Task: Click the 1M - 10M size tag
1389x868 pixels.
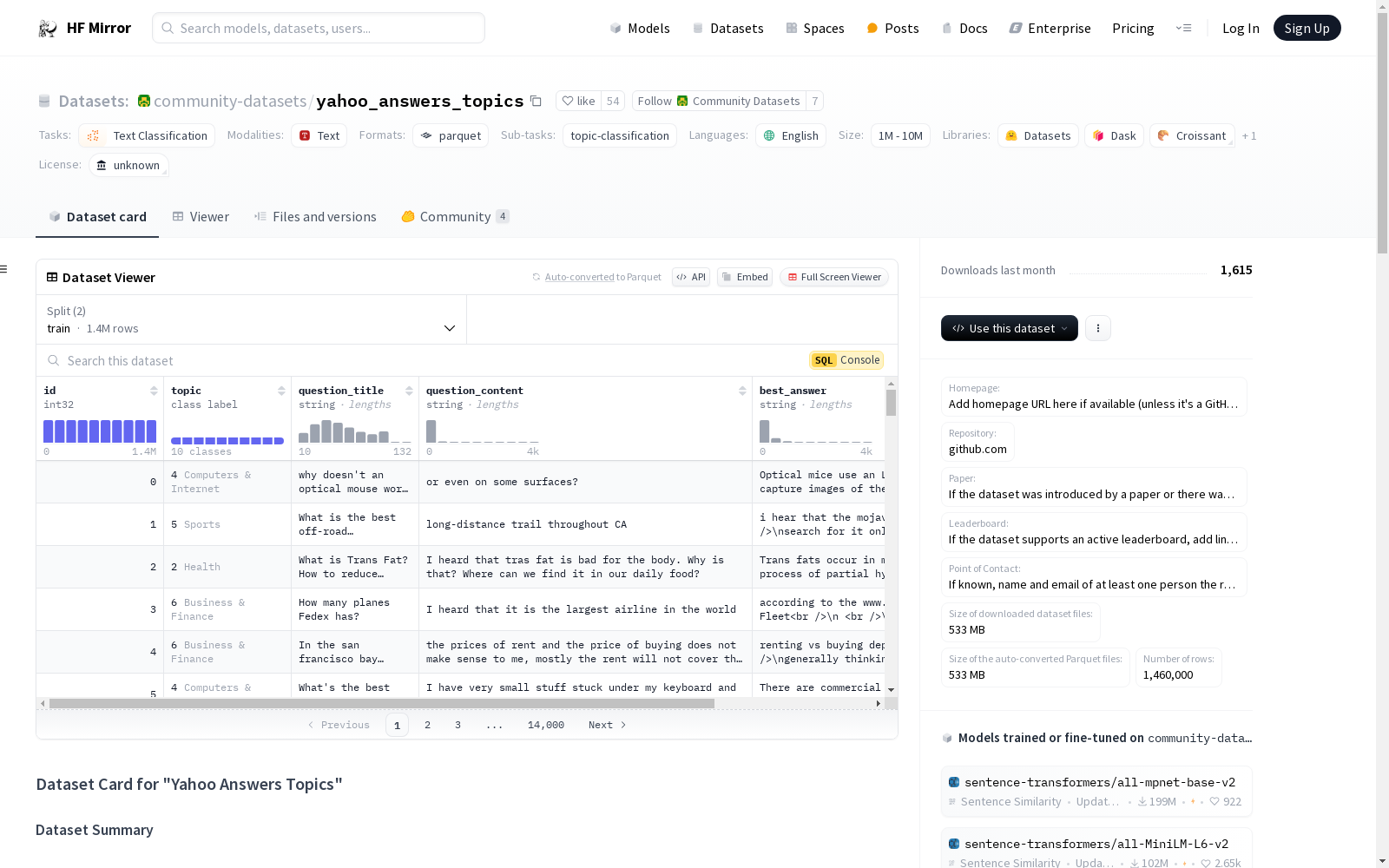Action: tap(900, 135)
